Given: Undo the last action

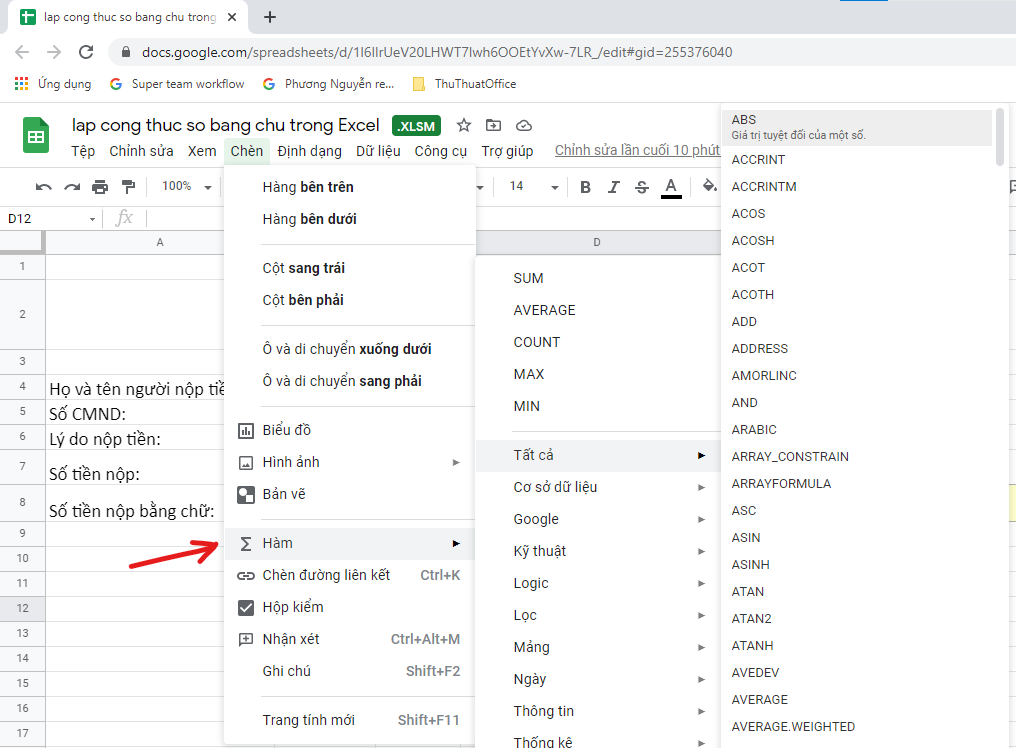Looking at the screenshot, I should click(x=44, y=186).
